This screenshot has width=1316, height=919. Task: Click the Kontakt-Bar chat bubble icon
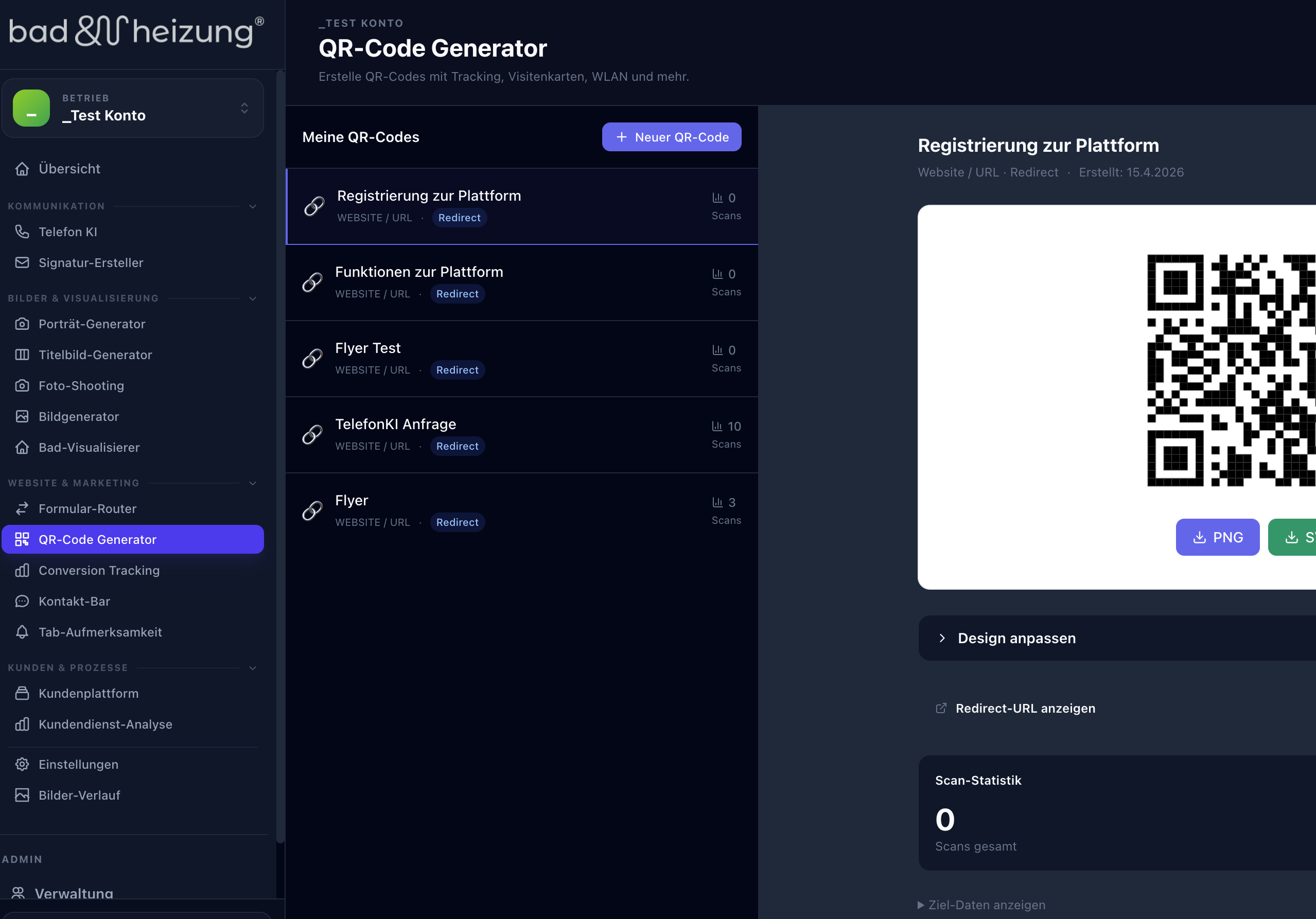[x=22, y=602]
